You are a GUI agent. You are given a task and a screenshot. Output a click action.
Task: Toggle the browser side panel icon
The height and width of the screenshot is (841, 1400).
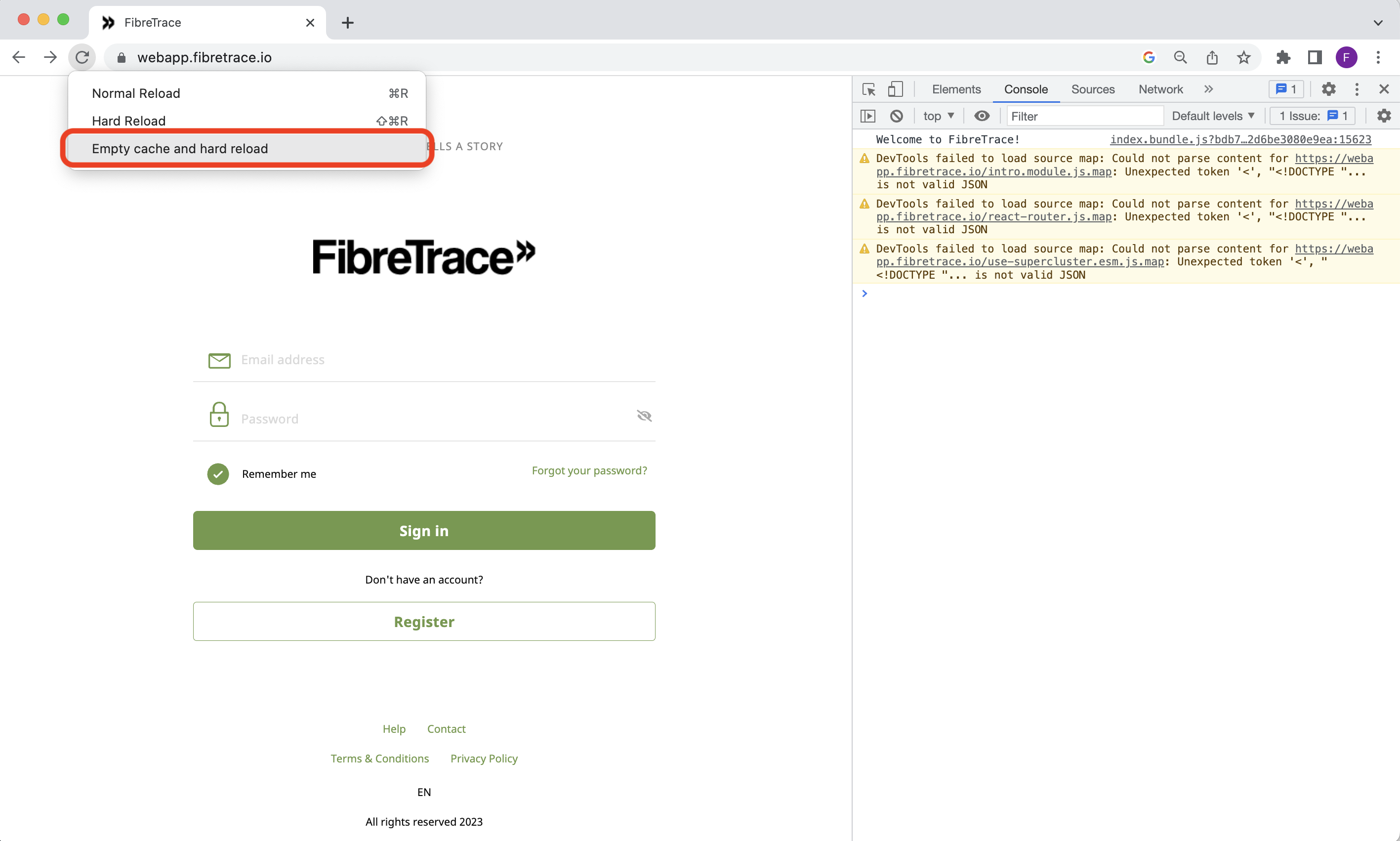coord(1315,57)
